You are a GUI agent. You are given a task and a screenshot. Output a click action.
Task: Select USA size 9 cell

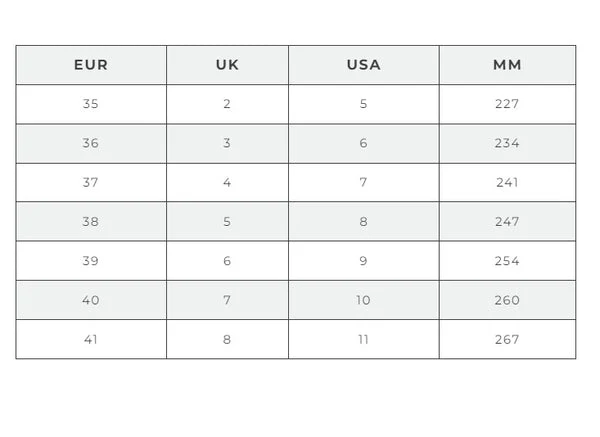click(363, 261)
